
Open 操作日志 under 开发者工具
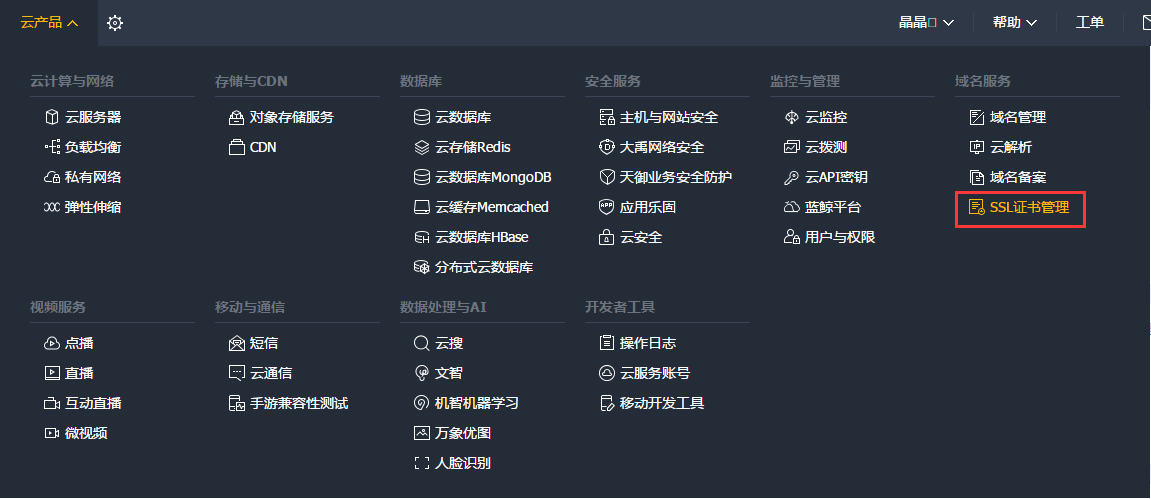tap(648, 343)
